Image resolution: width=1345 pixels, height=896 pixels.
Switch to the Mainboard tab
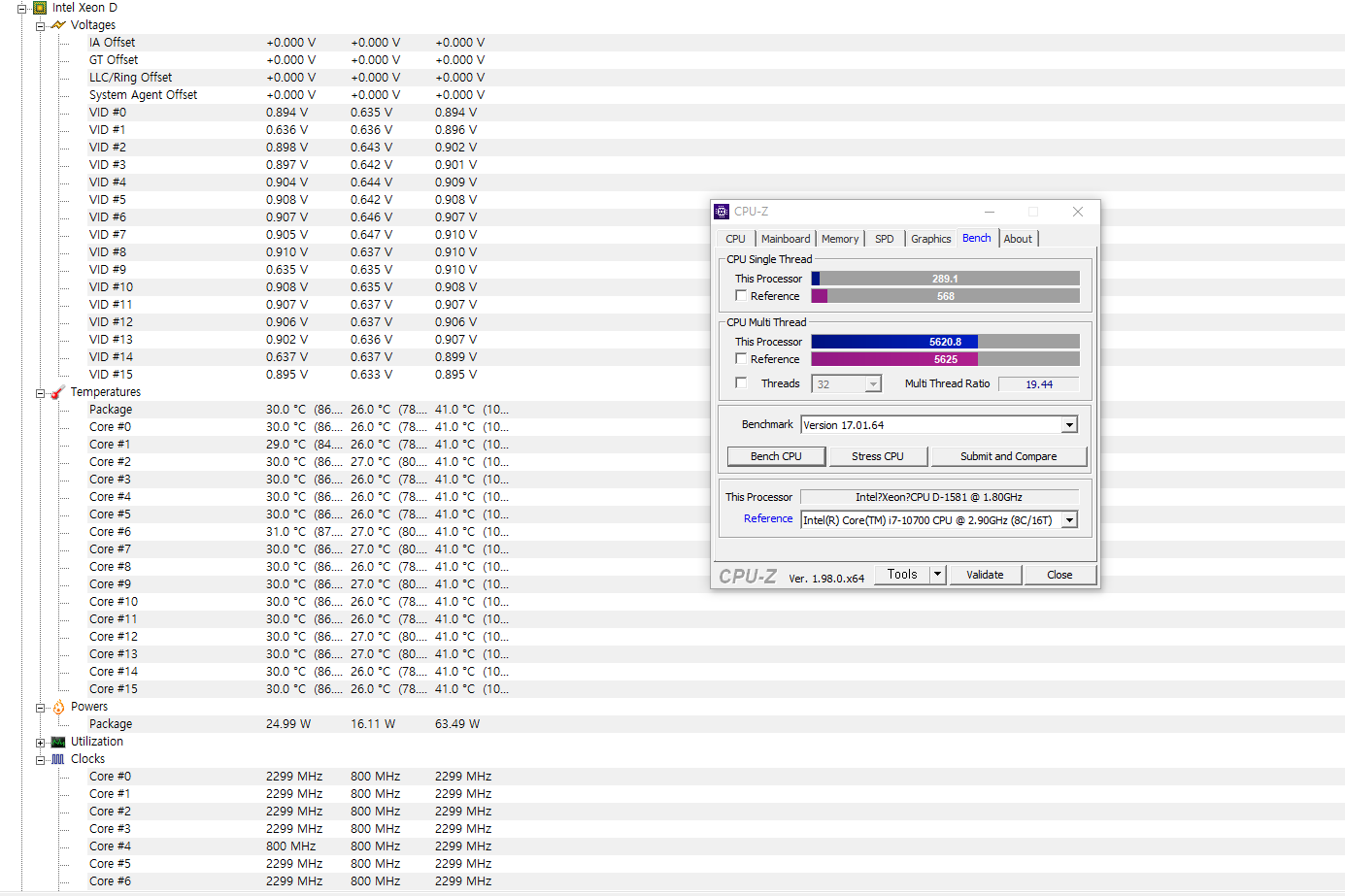coord(786,239)
